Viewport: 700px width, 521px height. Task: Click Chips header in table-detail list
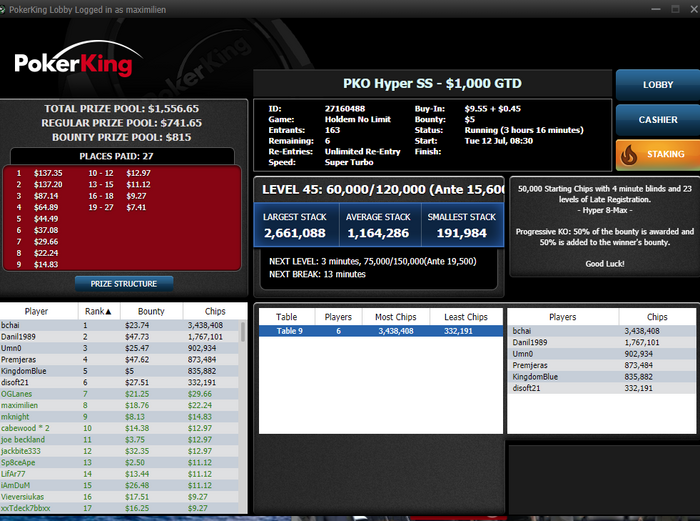657,317
